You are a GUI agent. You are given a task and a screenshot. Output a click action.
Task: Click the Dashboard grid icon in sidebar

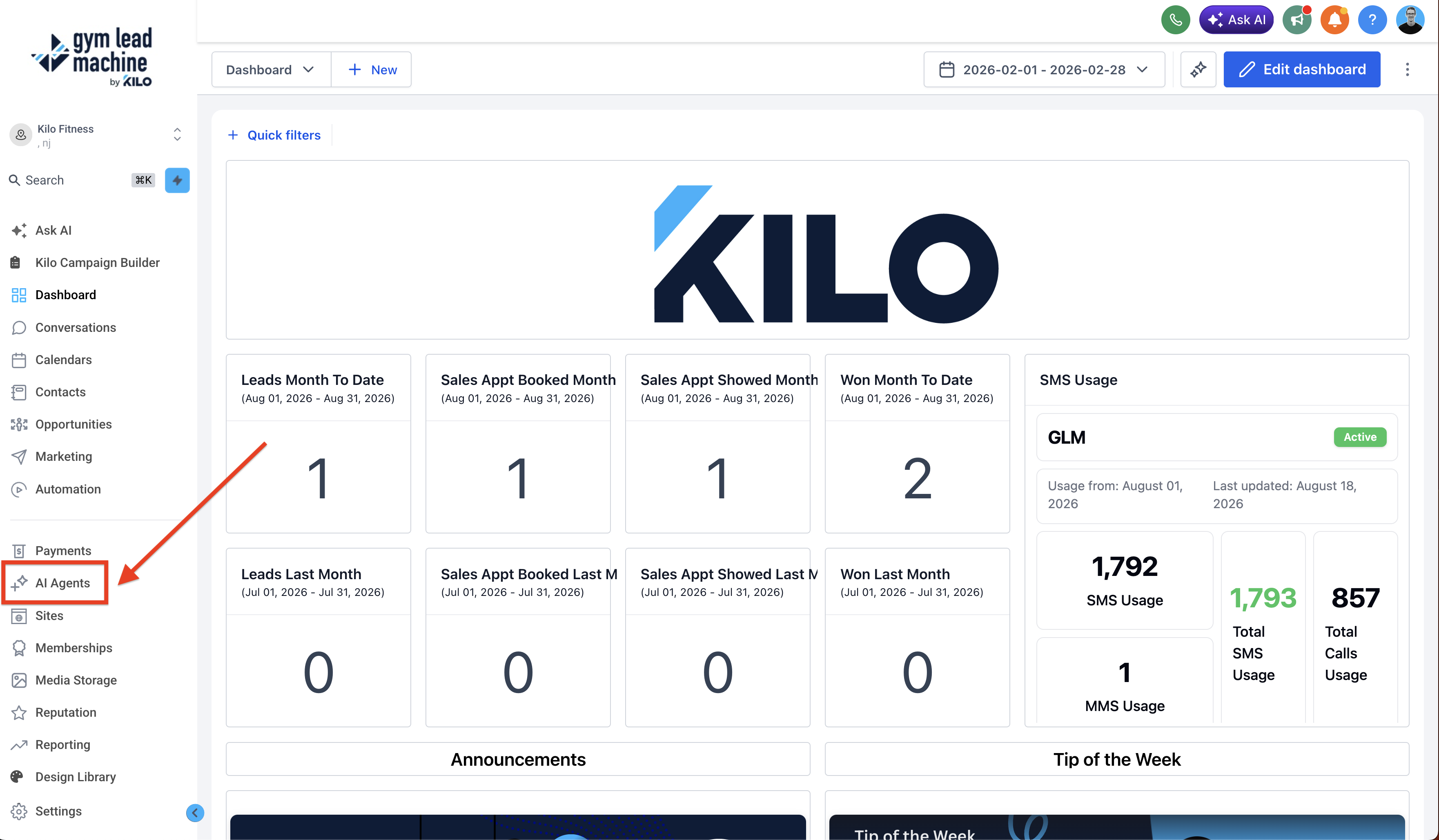point(19,295)
